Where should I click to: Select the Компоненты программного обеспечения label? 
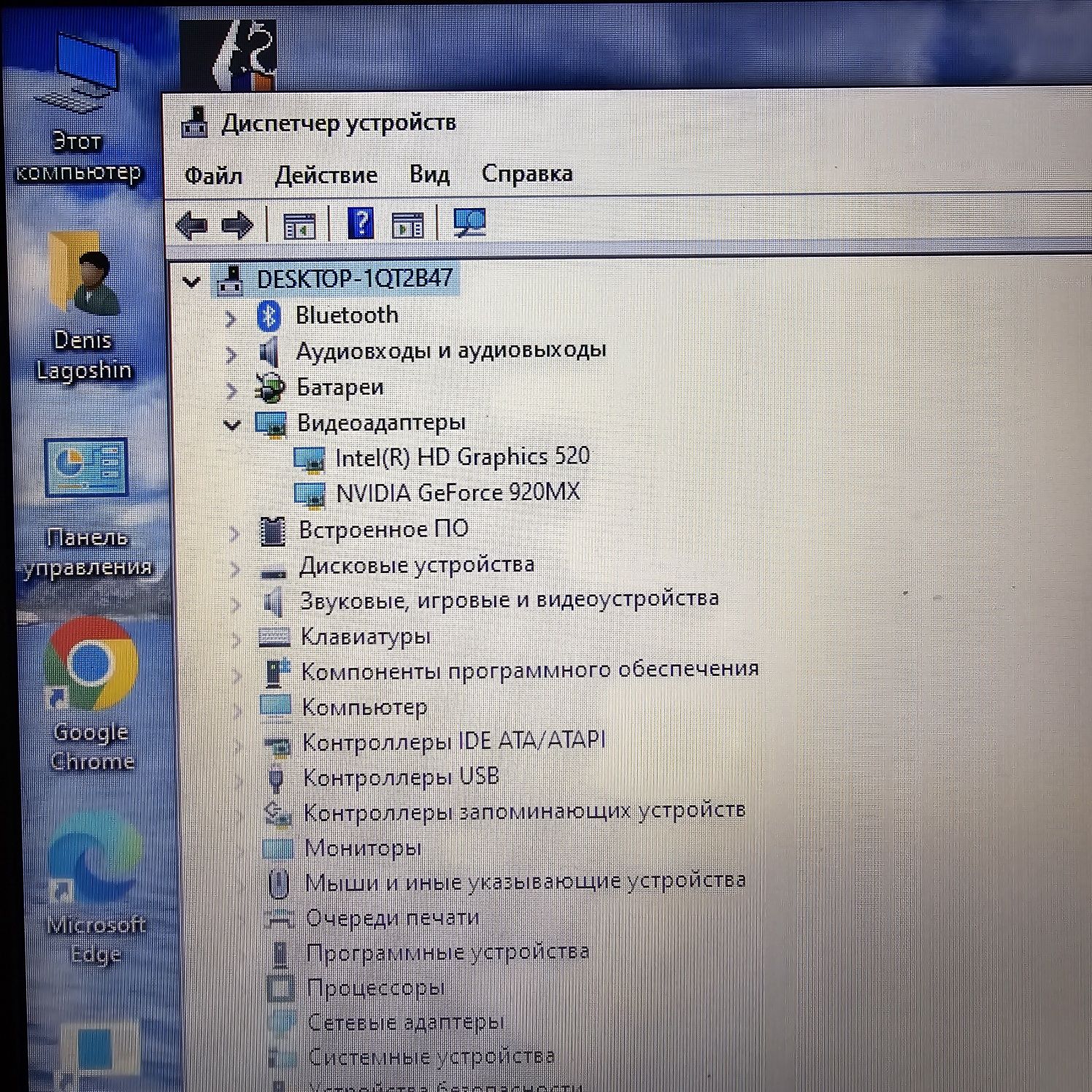[x=530, y=670]
